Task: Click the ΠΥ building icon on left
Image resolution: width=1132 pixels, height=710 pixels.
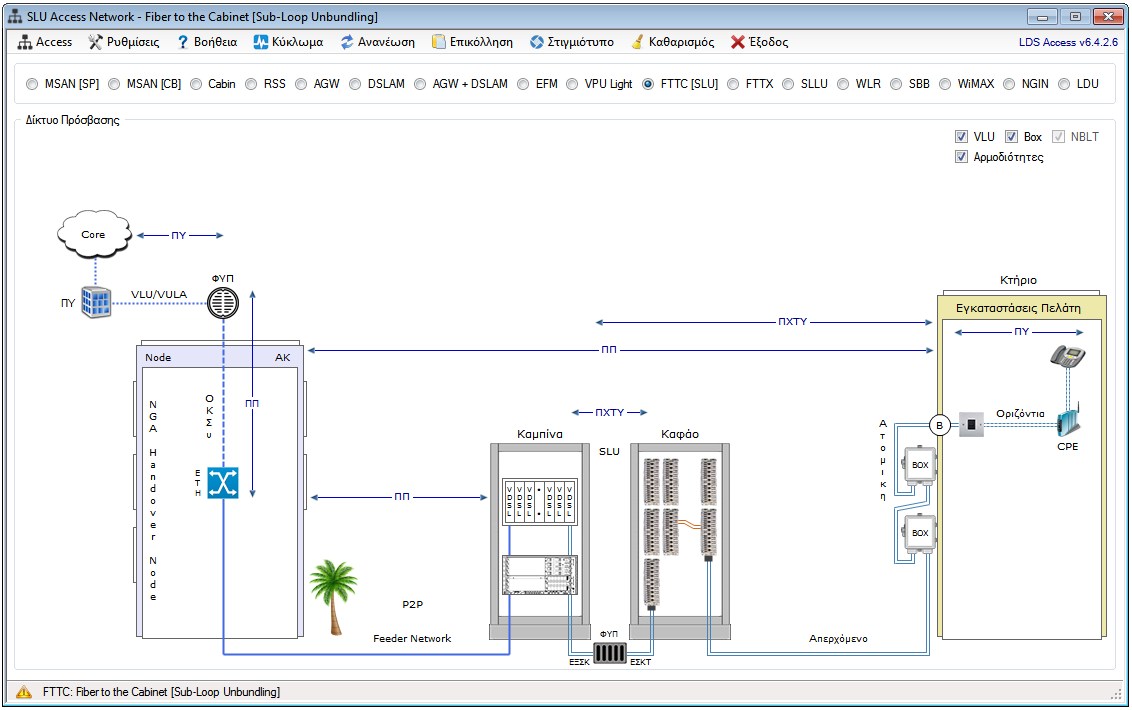Action: coord(95,302)
